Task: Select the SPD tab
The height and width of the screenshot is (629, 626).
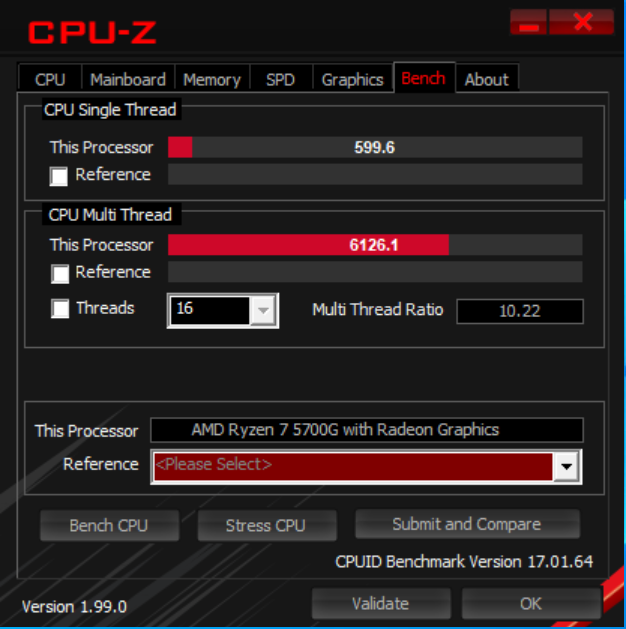Action: pos(280,79)
